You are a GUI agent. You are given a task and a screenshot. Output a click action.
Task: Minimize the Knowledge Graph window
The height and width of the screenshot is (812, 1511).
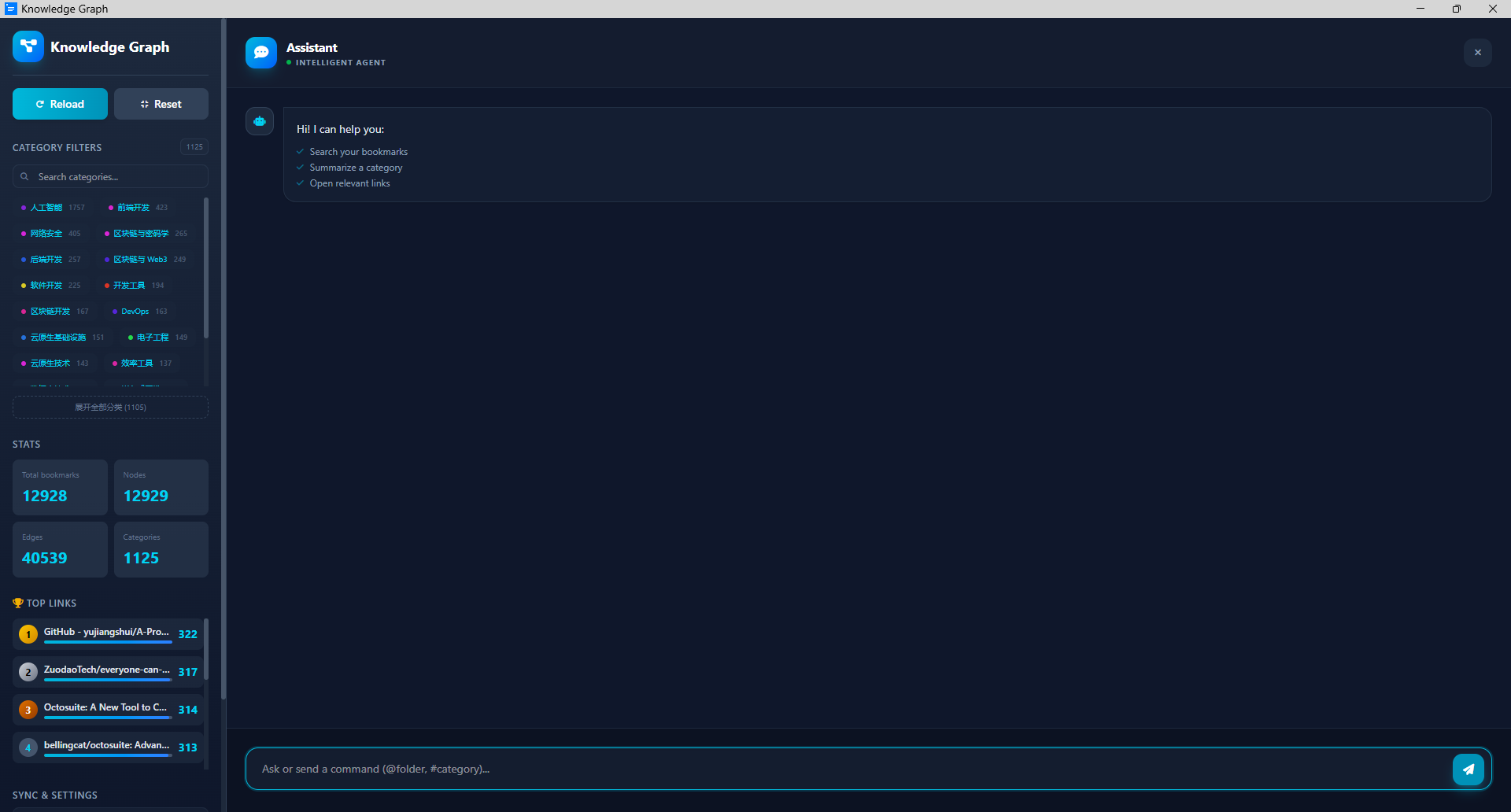(x=1420, y=9)
